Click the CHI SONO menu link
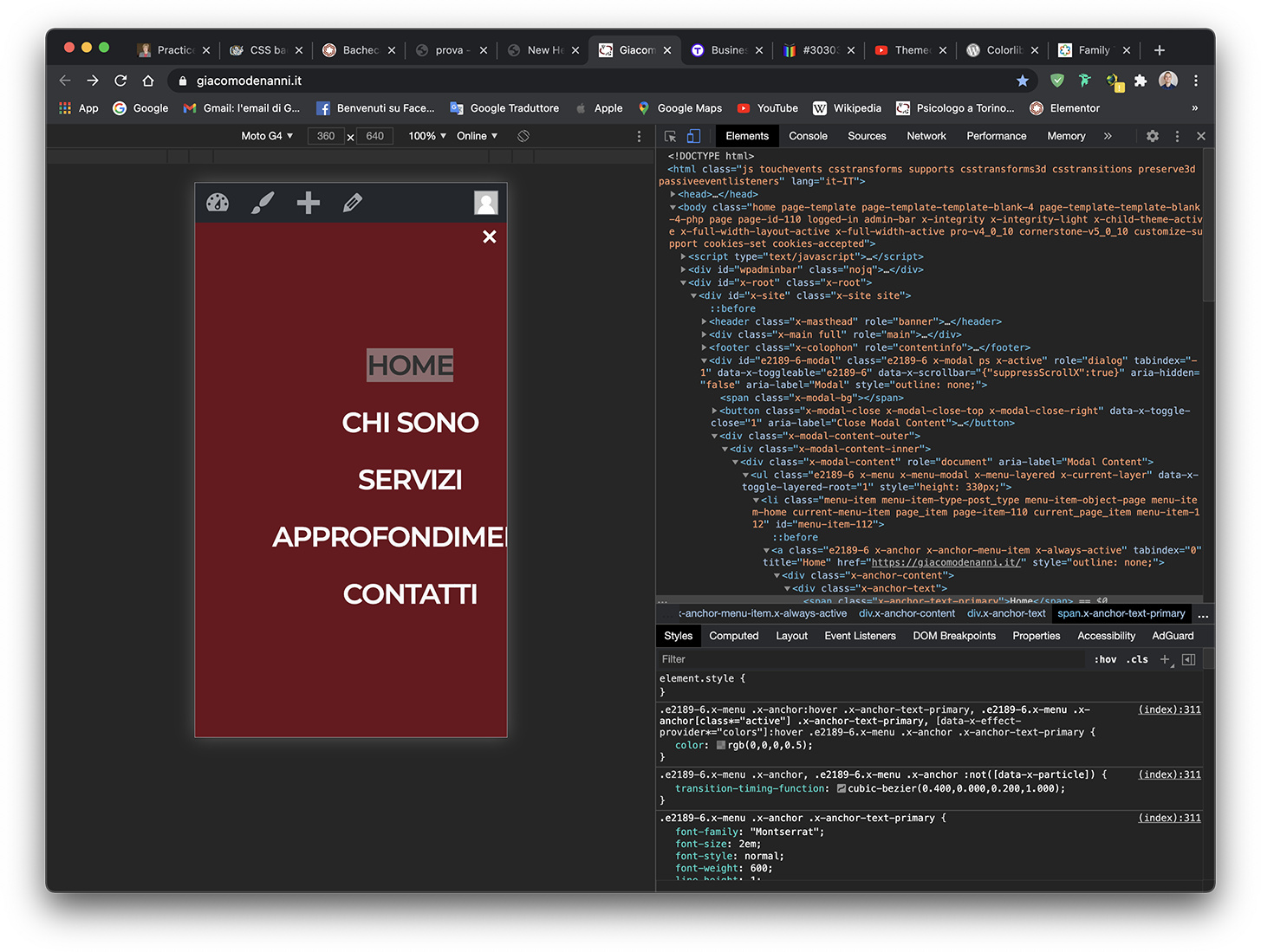This screenshot has width=1261, height=952. coord(411,423)
